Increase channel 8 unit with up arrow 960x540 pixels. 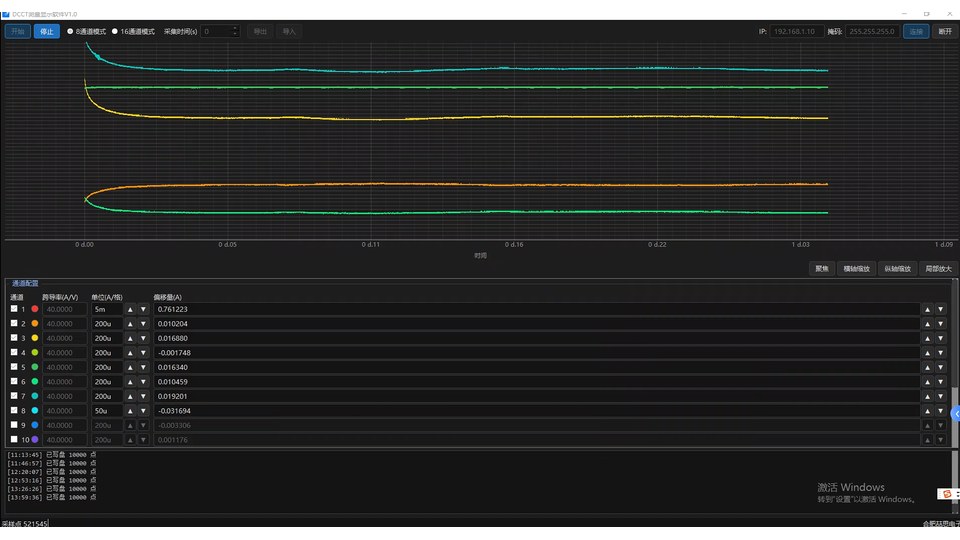pos(130,411)
